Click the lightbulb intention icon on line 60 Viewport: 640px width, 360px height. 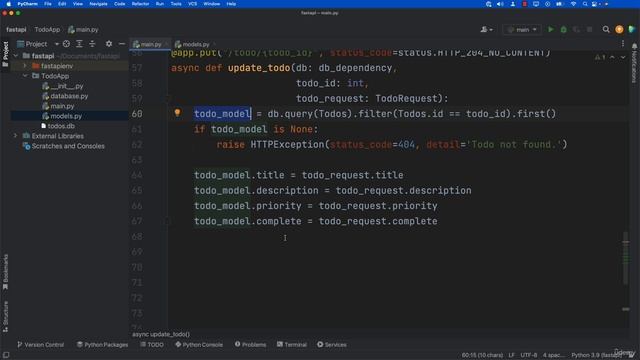coord(177,113)
